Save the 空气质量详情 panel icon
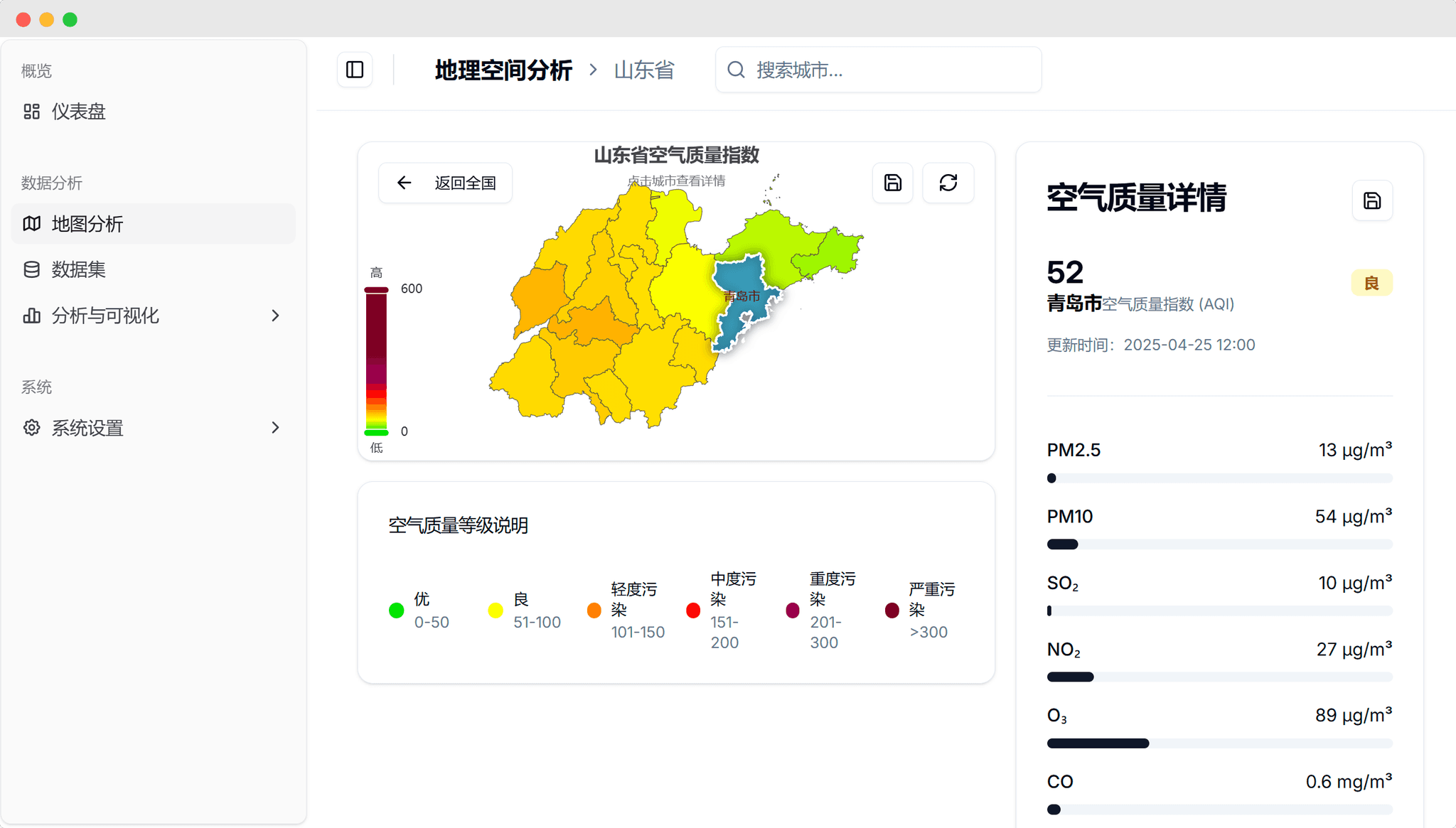 1372,200
